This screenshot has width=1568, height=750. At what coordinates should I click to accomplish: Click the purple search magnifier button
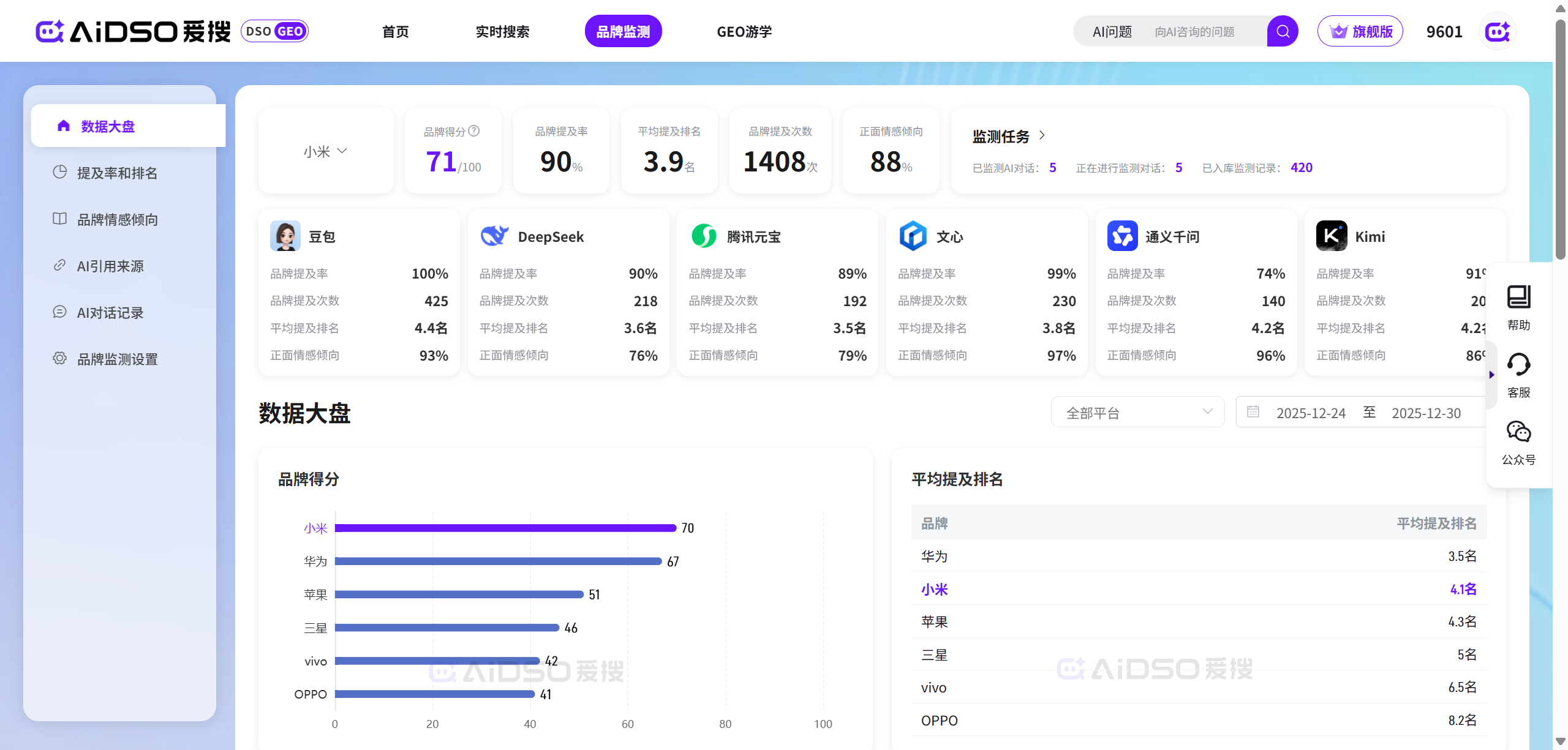(x=1283, y=31)
